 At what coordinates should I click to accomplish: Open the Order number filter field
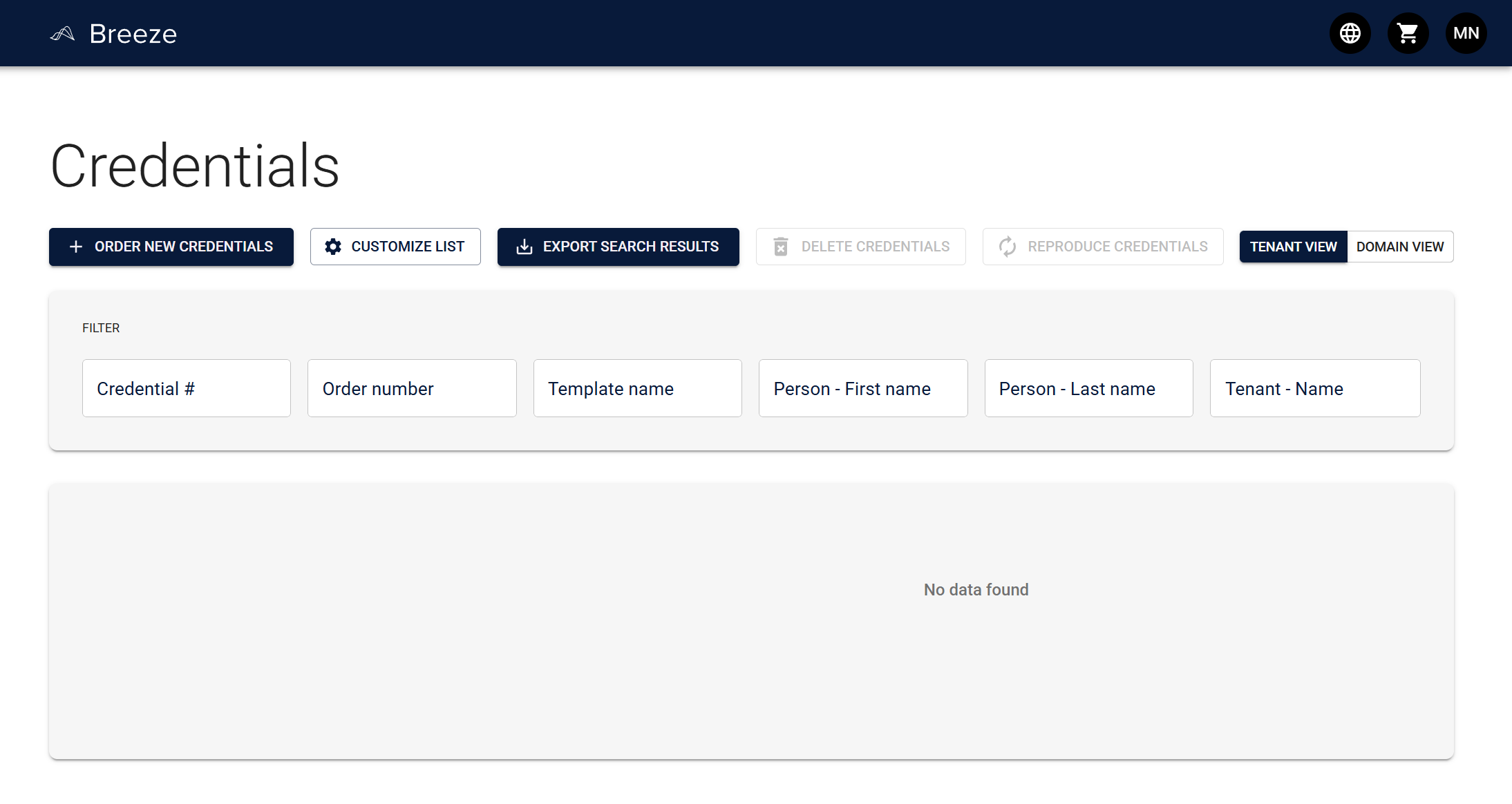411,388
